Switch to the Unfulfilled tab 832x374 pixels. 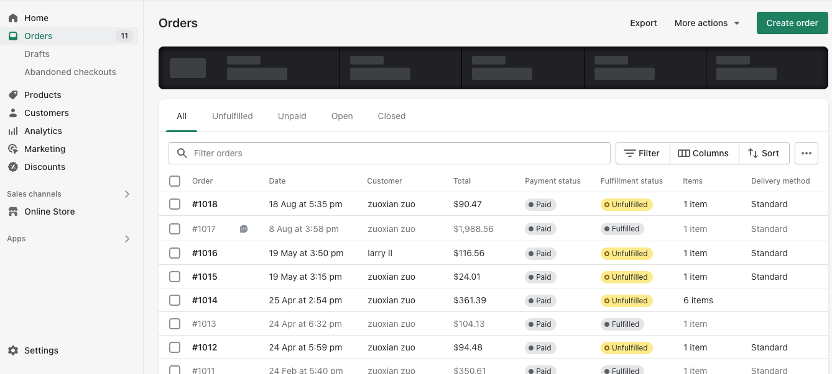tap(232, 116)
